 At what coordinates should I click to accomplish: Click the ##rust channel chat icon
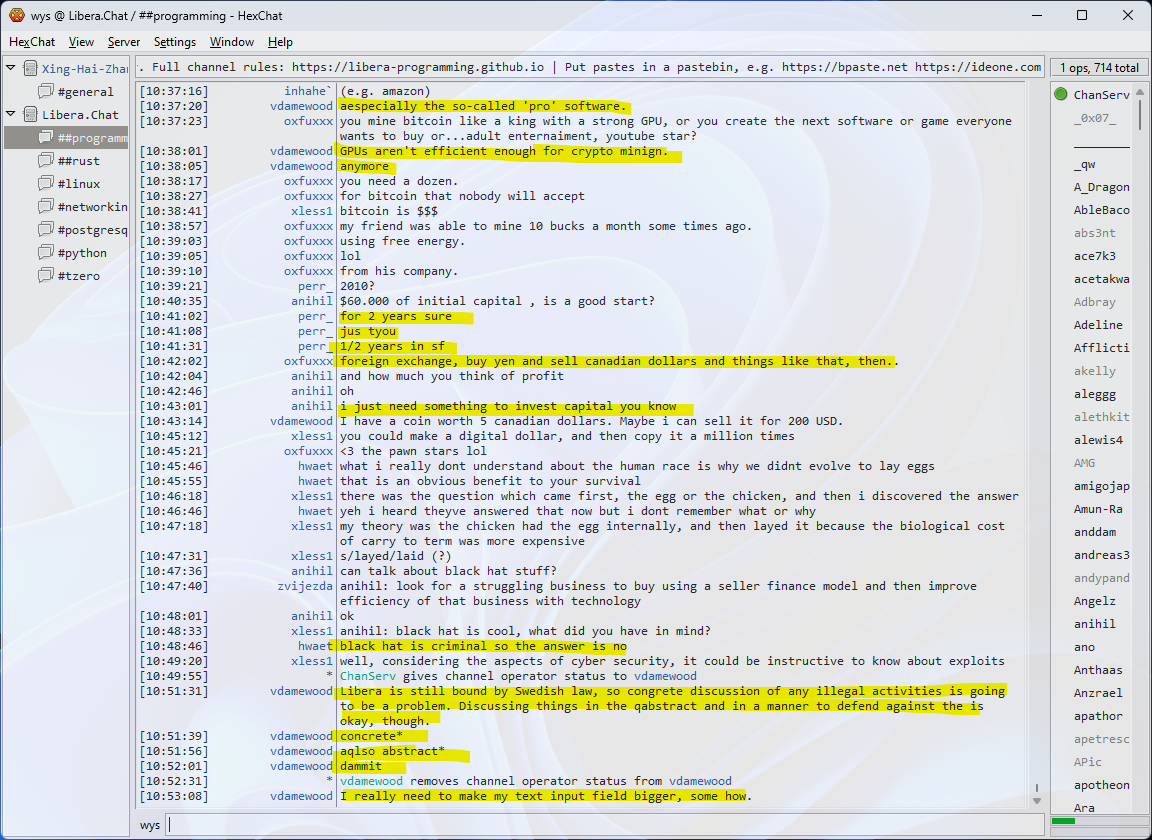[45, 161]
